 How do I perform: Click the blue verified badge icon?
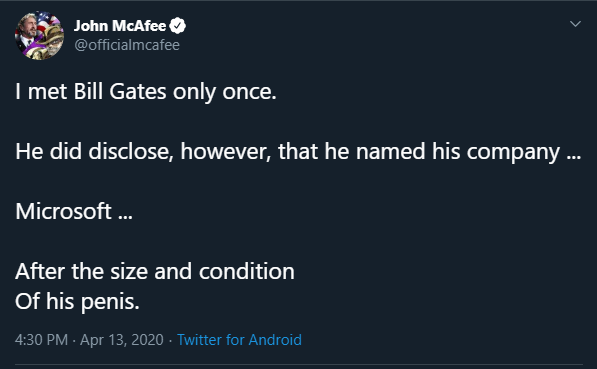point(177,26)
